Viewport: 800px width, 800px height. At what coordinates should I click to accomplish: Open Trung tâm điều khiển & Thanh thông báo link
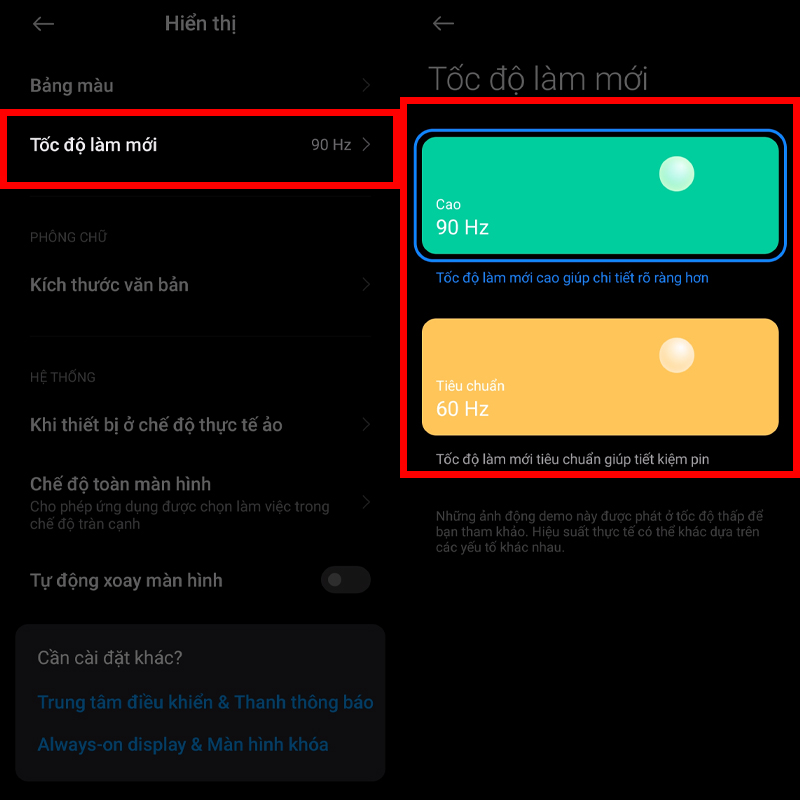tap(205, 703)
